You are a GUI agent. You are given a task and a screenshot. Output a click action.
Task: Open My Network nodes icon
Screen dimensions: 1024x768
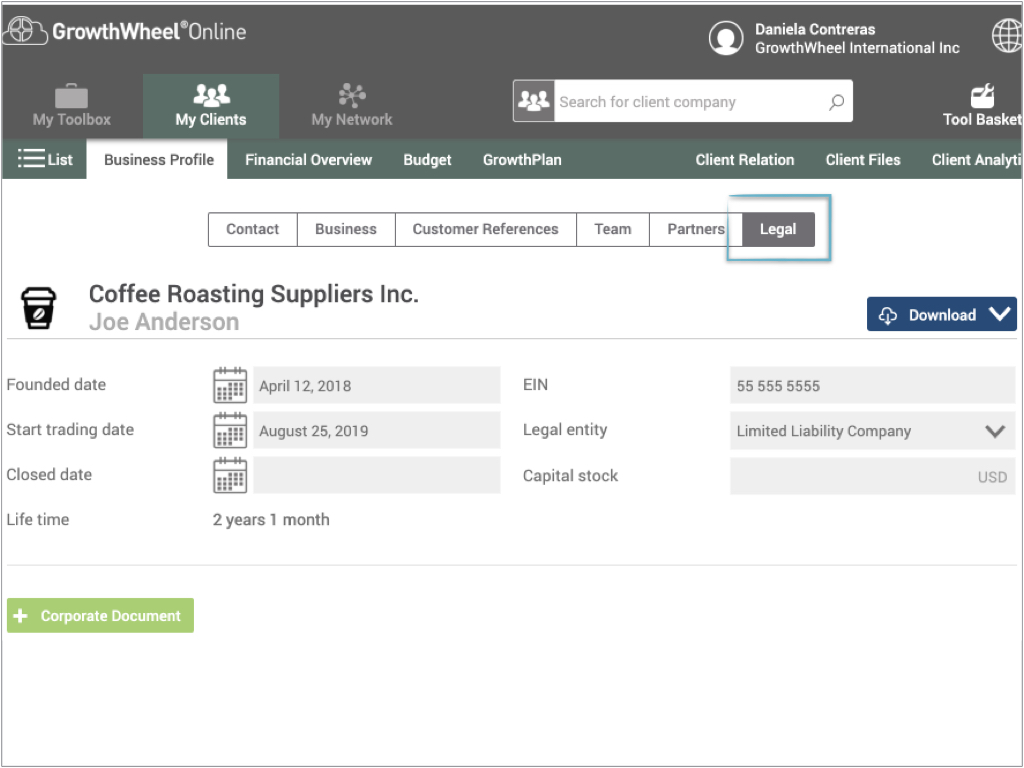352,95
